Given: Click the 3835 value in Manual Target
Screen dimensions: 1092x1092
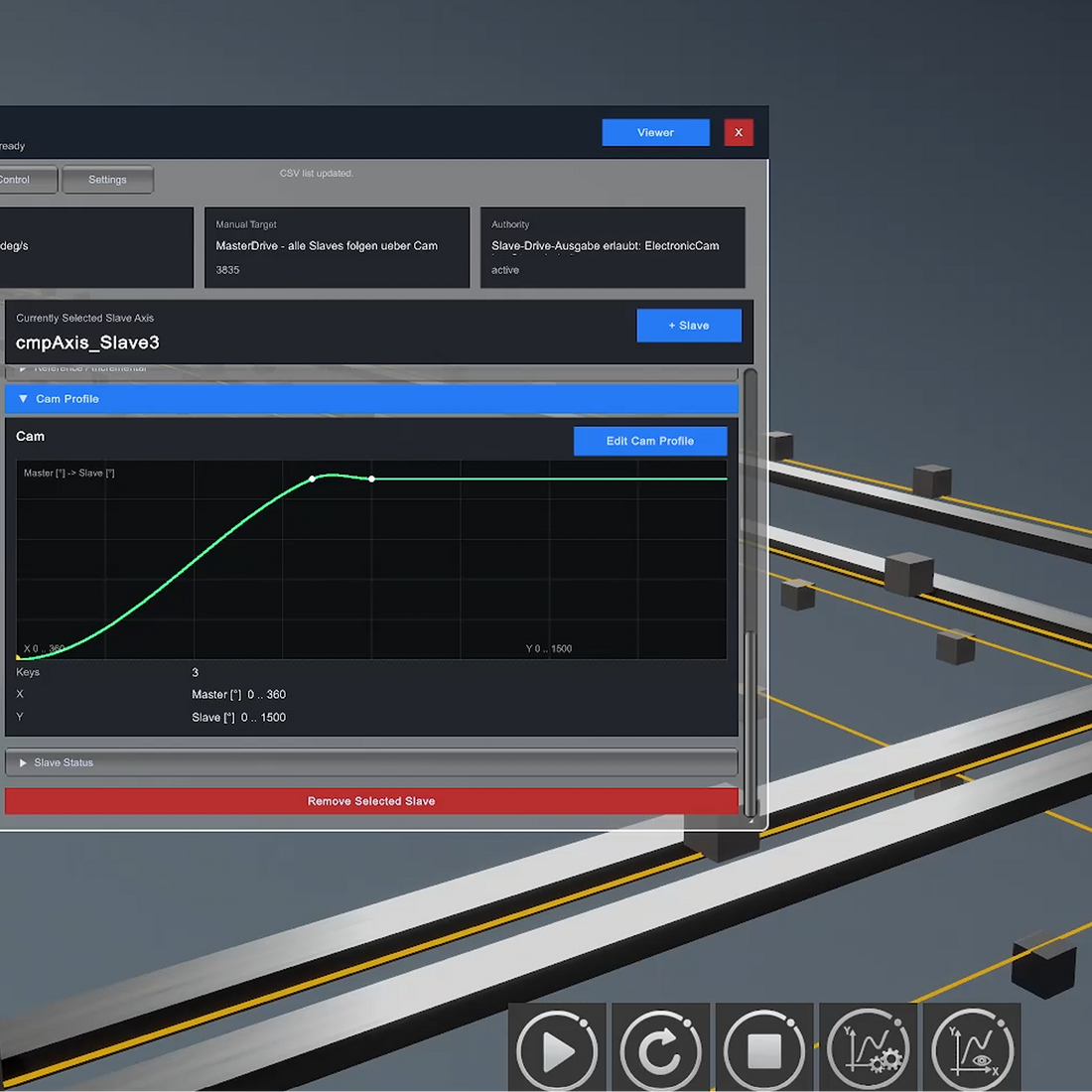Looking at the screenshot, I should click(x=227, y=269).
